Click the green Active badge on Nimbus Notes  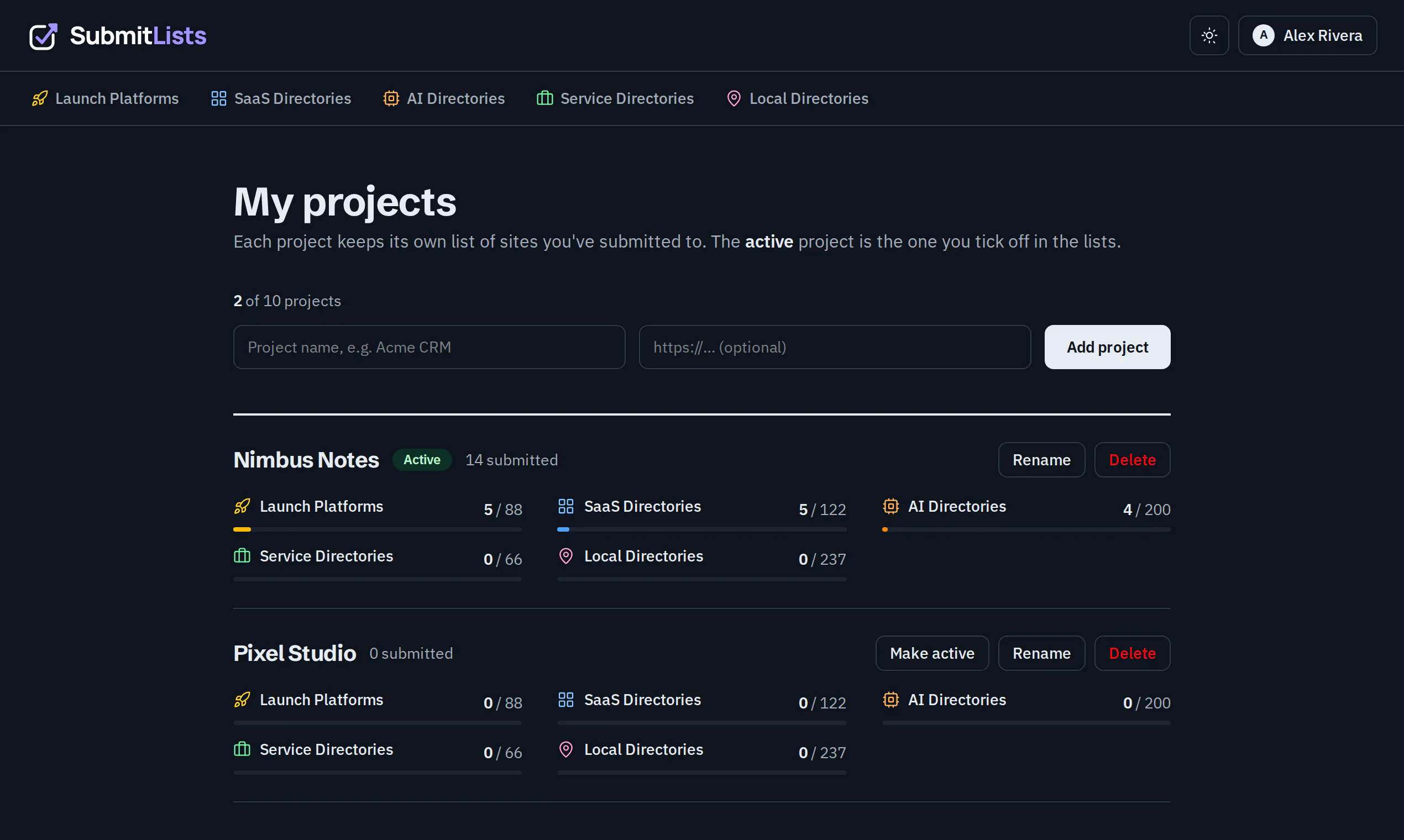click(x=422, y=460)
